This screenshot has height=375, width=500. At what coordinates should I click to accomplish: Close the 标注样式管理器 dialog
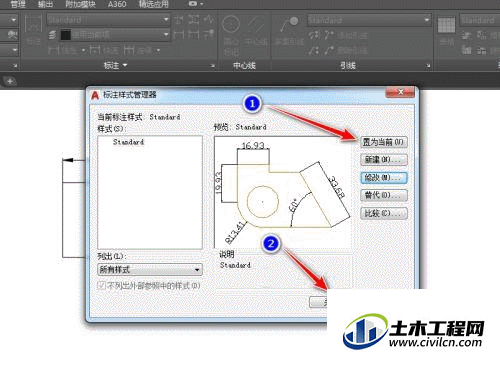[x=400, y=92]
